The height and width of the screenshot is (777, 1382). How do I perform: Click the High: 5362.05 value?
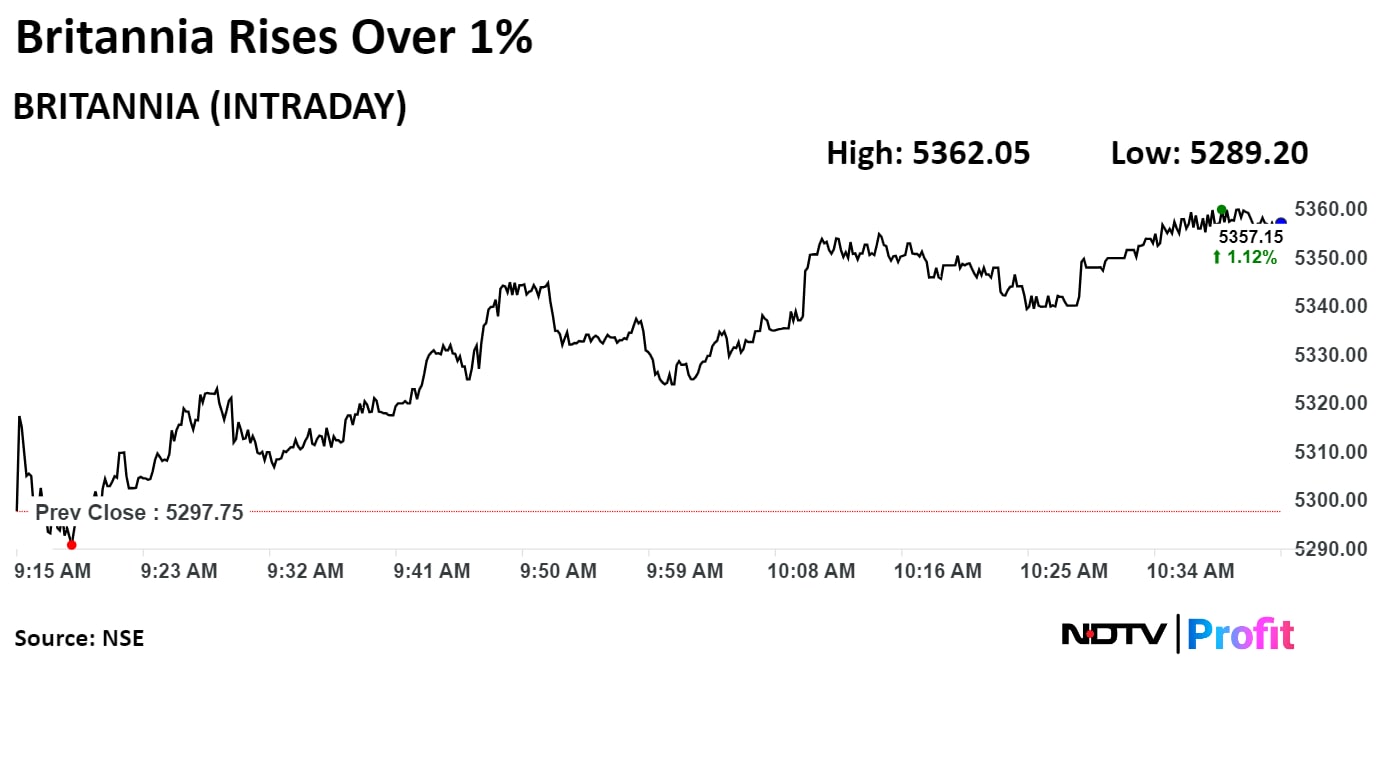point(927,153)
